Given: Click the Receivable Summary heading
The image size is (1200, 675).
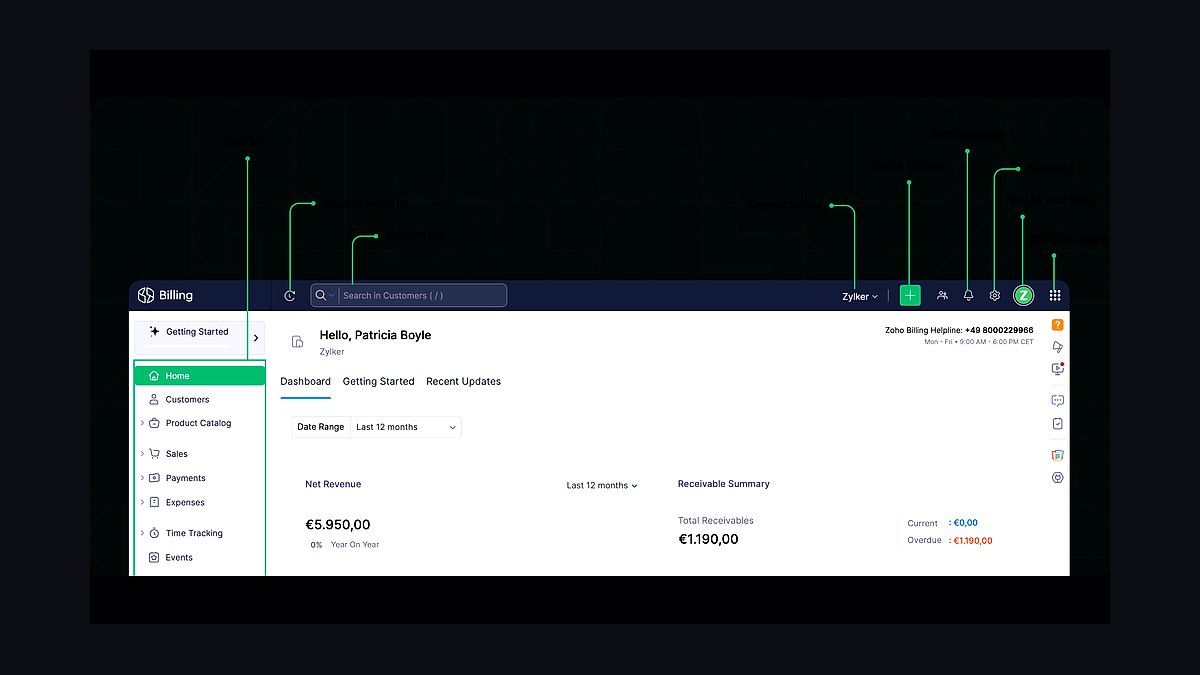Looking at the screenshot, I should tap(724, 484).
